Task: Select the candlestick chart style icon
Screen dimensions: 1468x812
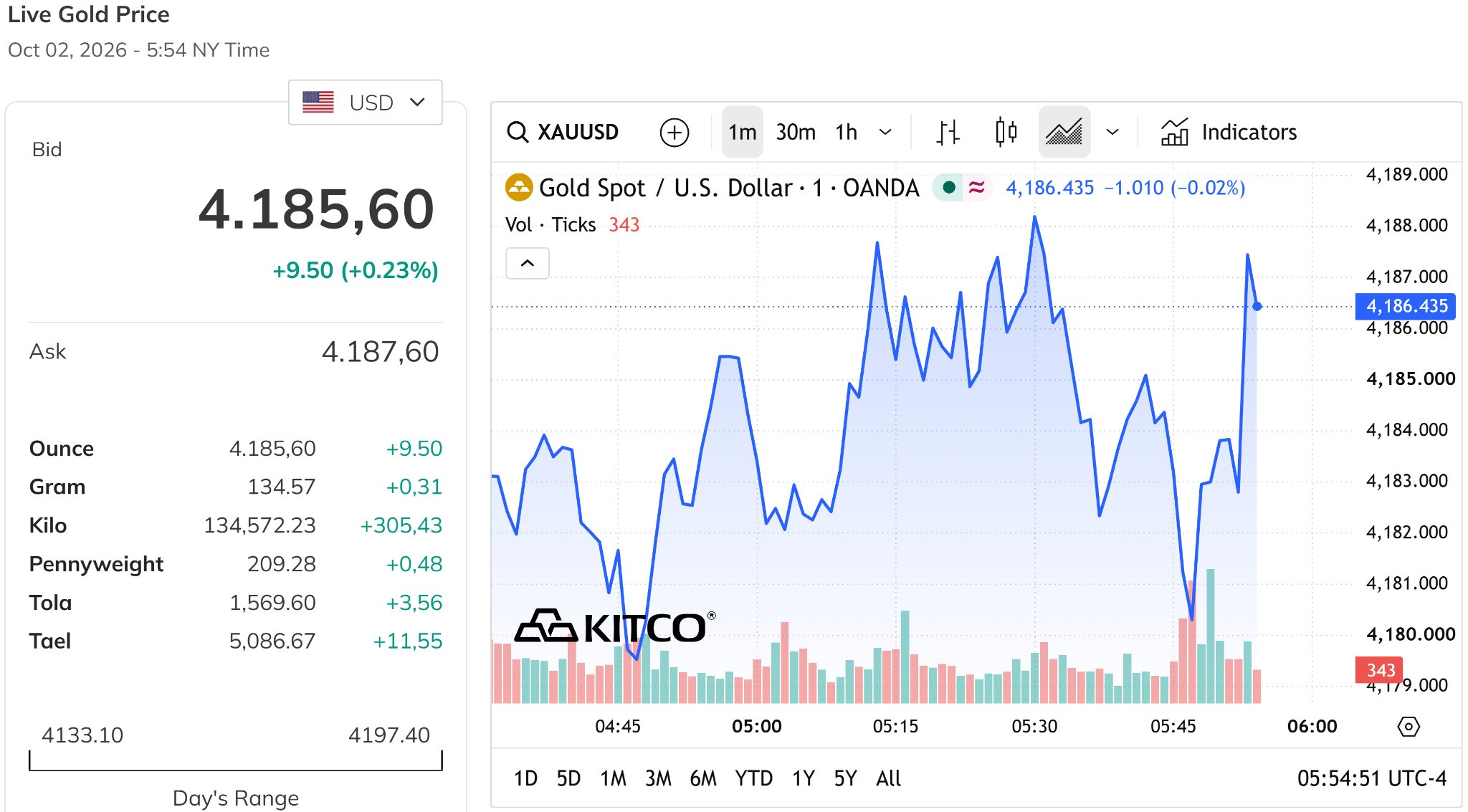Action: tap(1006, 132)
